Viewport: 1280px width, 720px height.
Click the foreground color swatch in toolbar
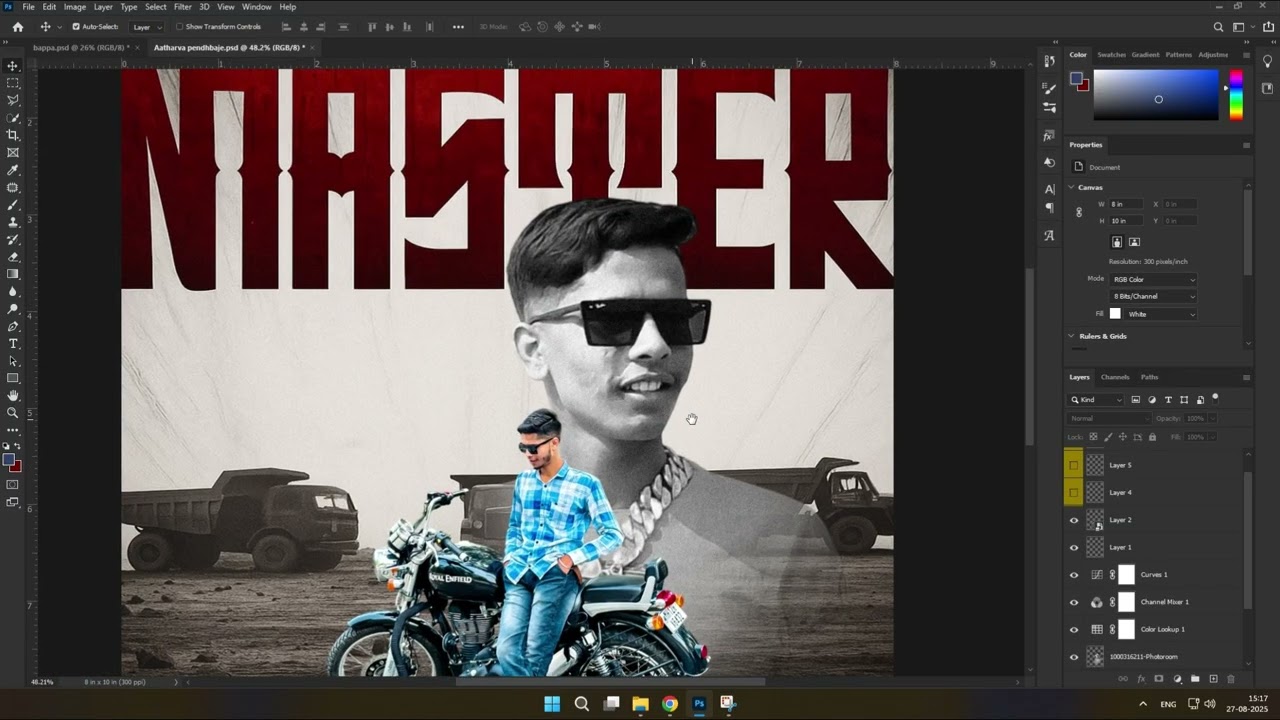9,460
